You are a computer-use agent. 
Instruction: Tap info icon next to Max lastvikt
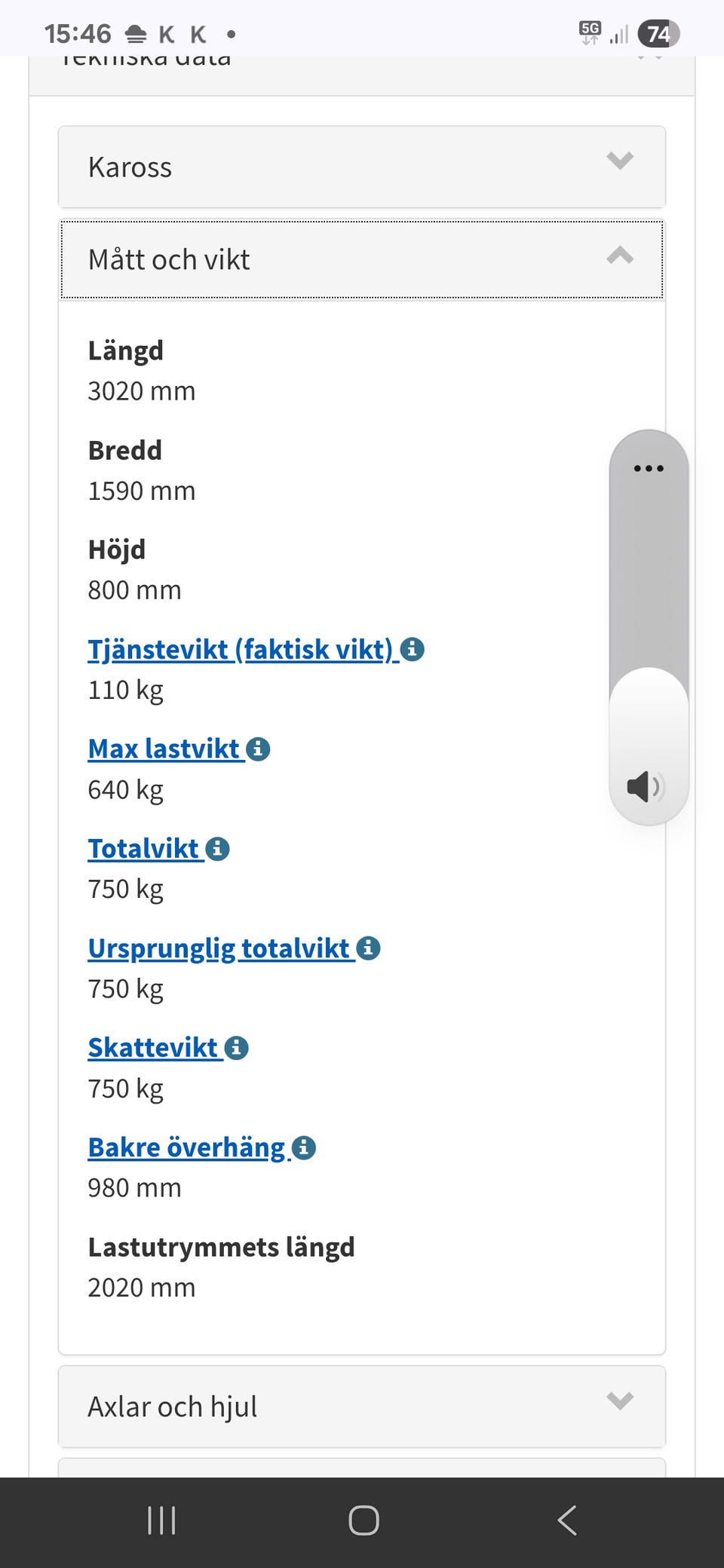click(x=258, y=749)
